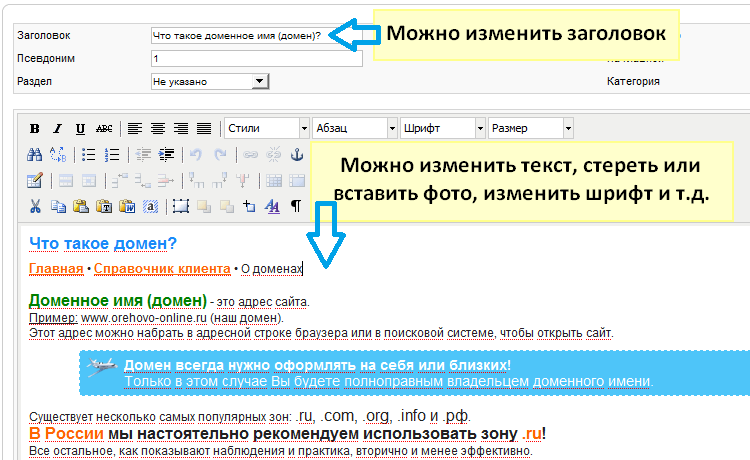Insert table row after
Viewport: 750px width, 460px height.
tap(143, 181)
